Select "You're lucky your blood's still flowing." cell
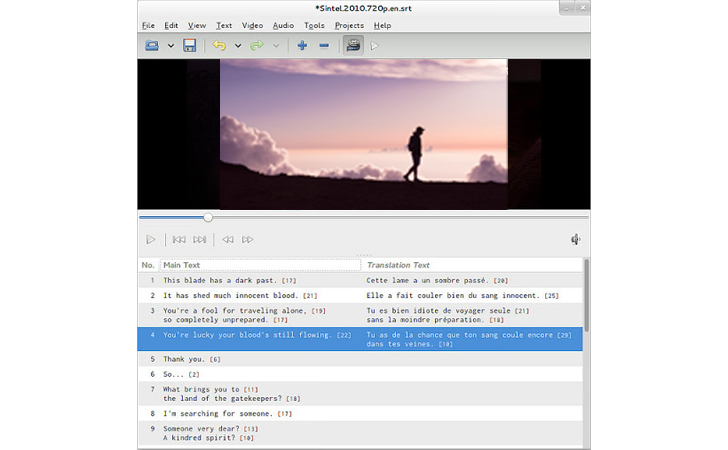Viewport: 728px width, 450px height. (x=260, y=339)
